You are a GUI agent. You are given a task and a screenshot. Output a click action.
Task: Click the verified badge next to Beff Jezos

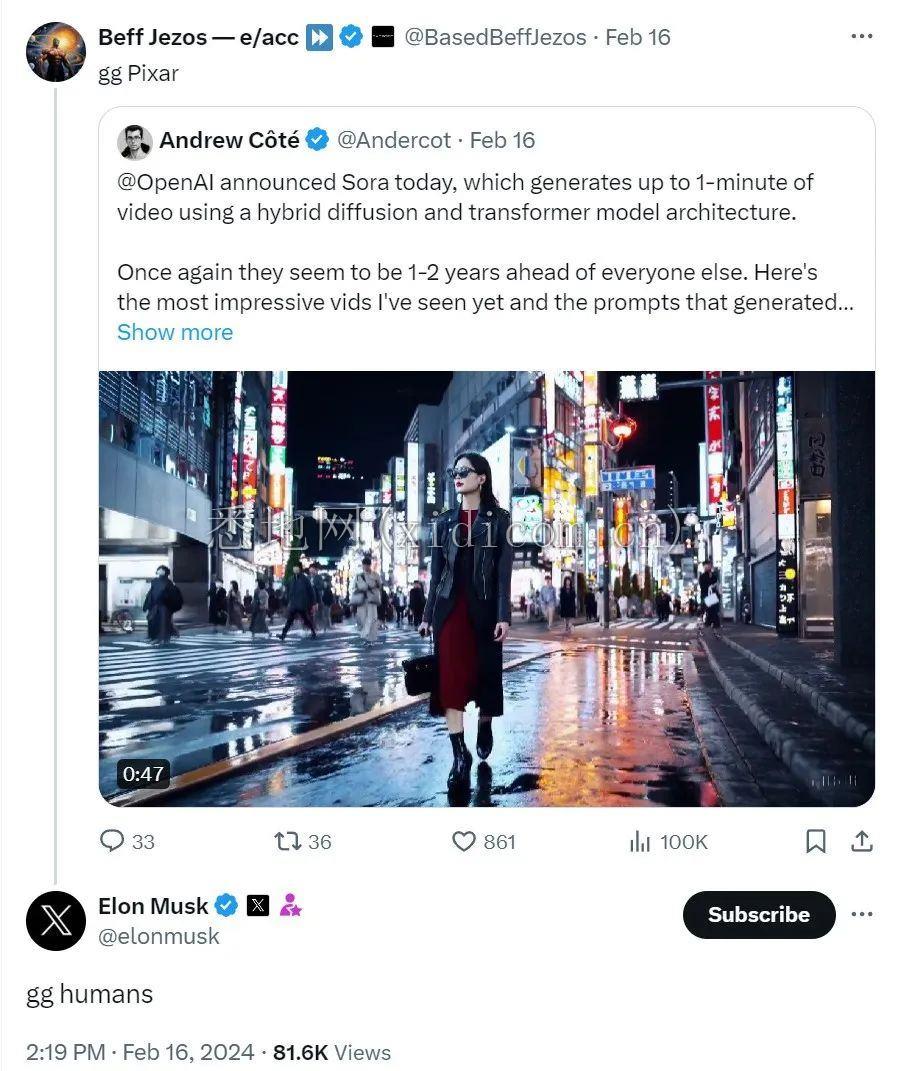[x=350, y=36]
